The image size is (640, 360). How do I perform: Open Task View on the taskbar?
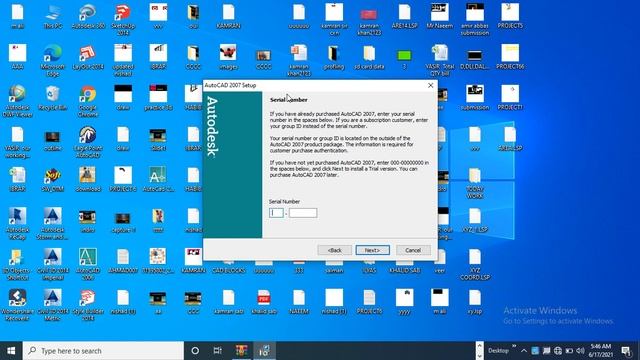pyautogui.click(x=218, y=351)
